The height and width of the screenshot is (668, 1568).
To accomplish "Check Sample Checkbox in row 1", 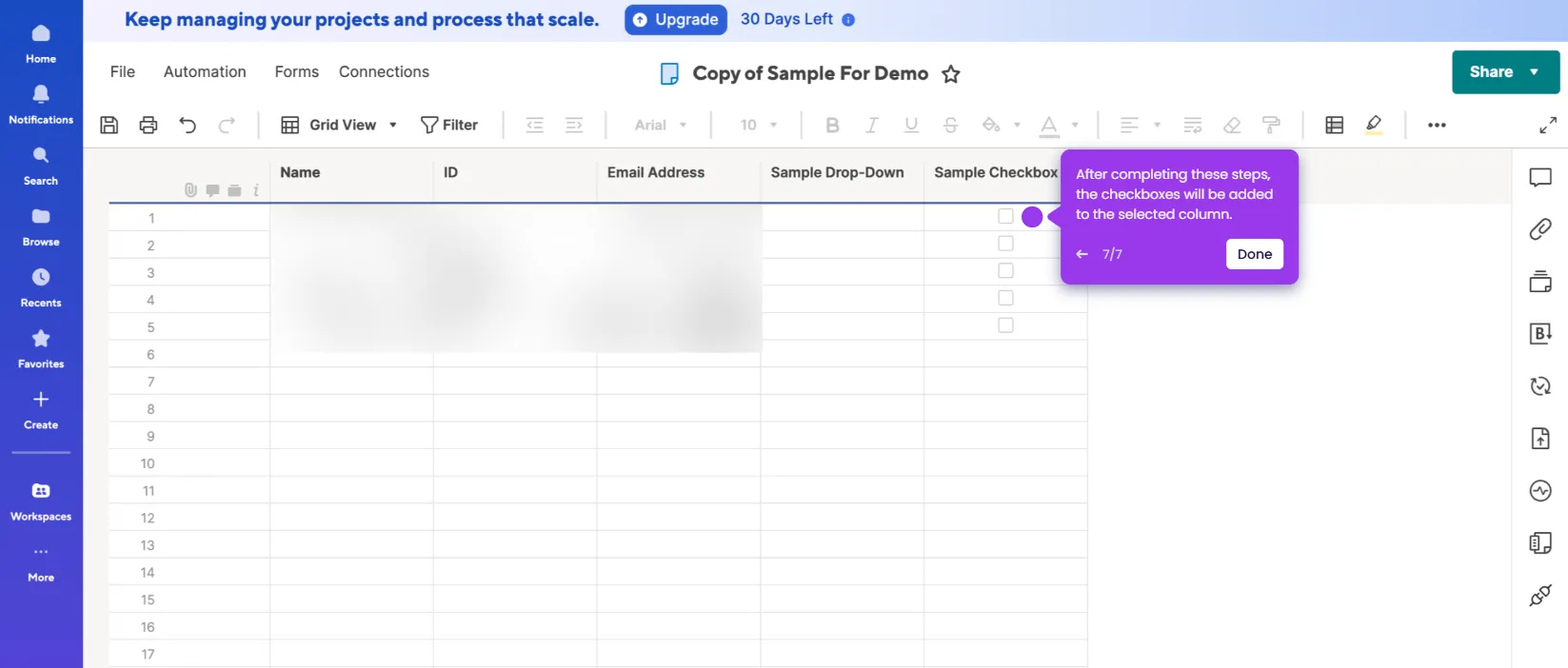I will click(x=1005, y=216).
